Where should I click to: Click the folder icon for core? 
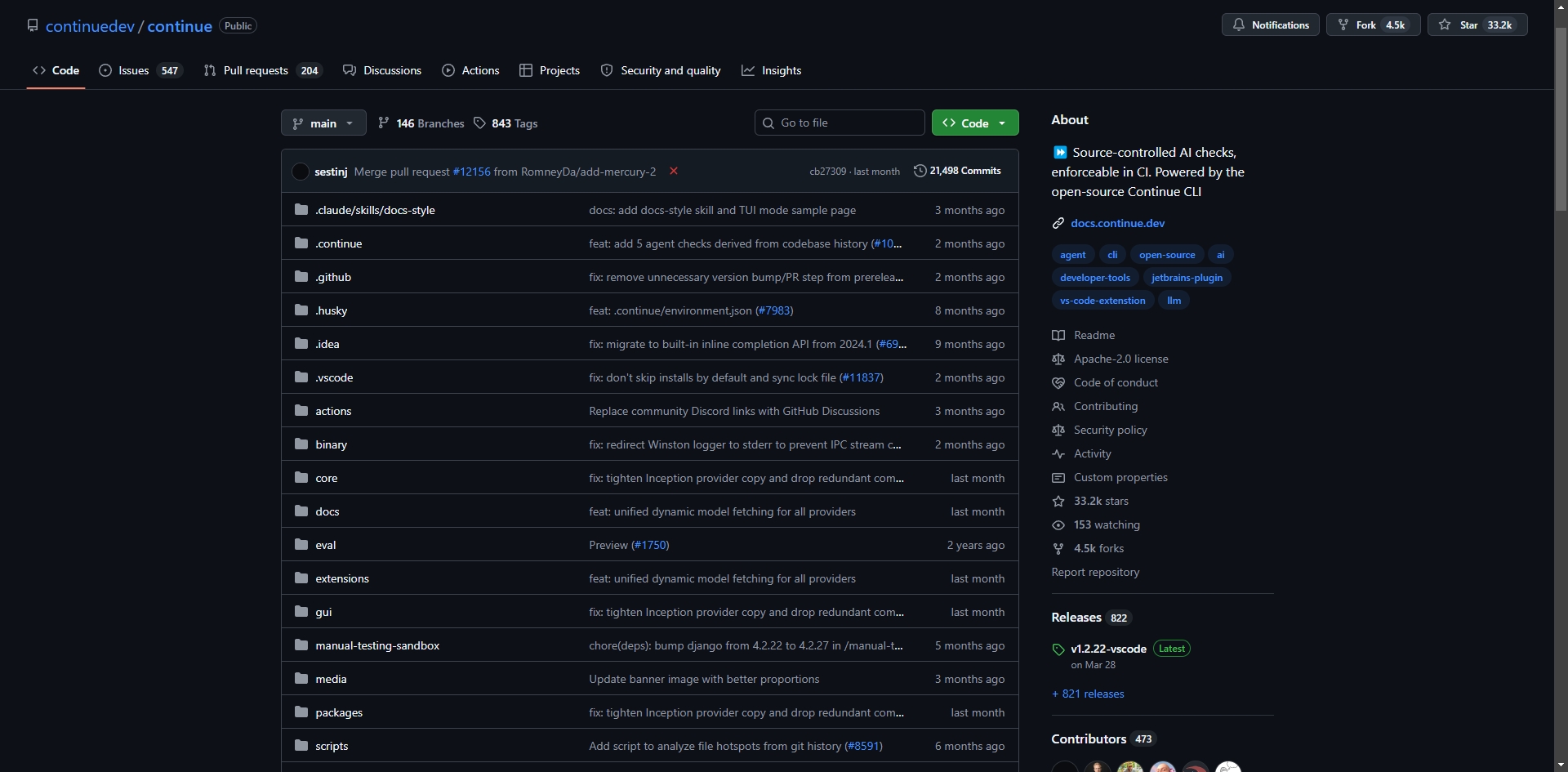[301, 478]
